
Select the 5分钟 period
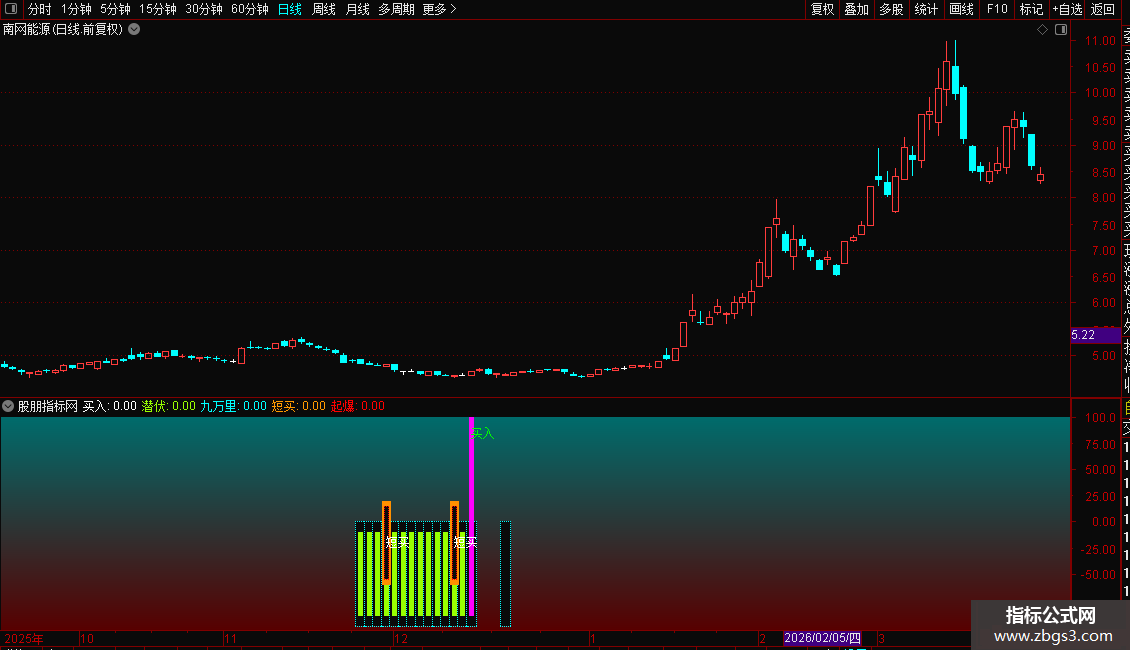click(x=115, y=9)
